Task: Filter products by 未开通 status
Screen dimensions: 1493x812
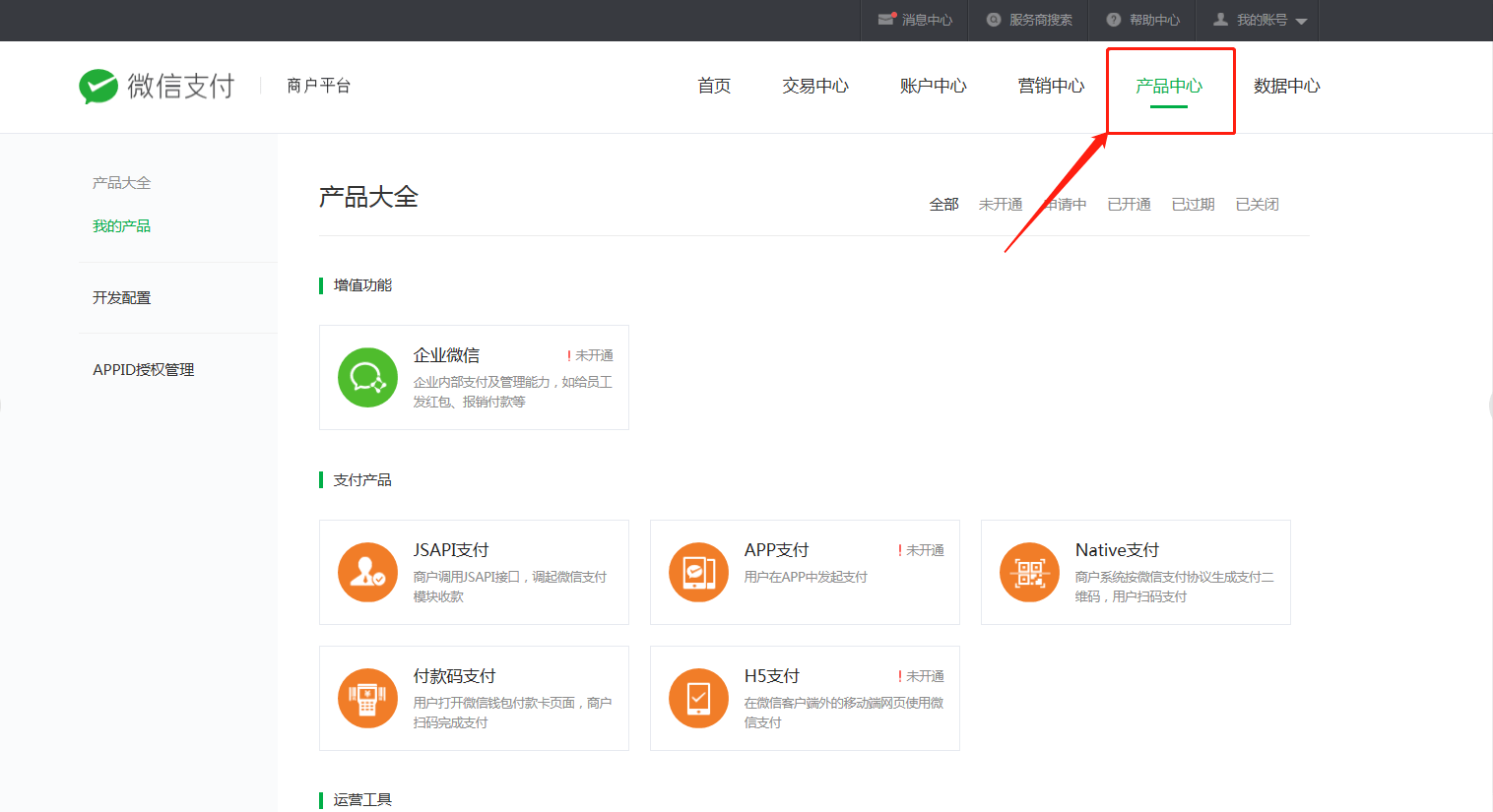Action: tap(1001, 204)
